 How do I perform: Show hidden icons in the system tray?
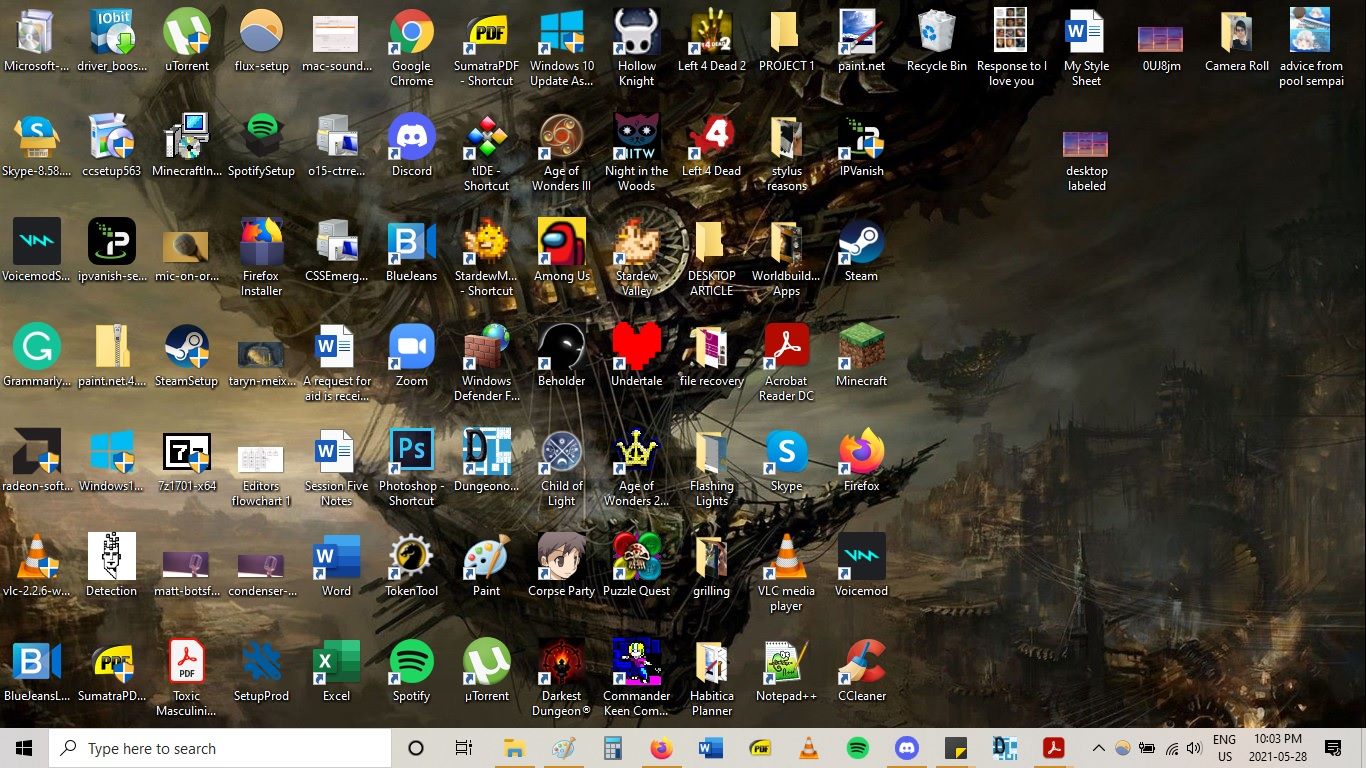pos(1098,747)
